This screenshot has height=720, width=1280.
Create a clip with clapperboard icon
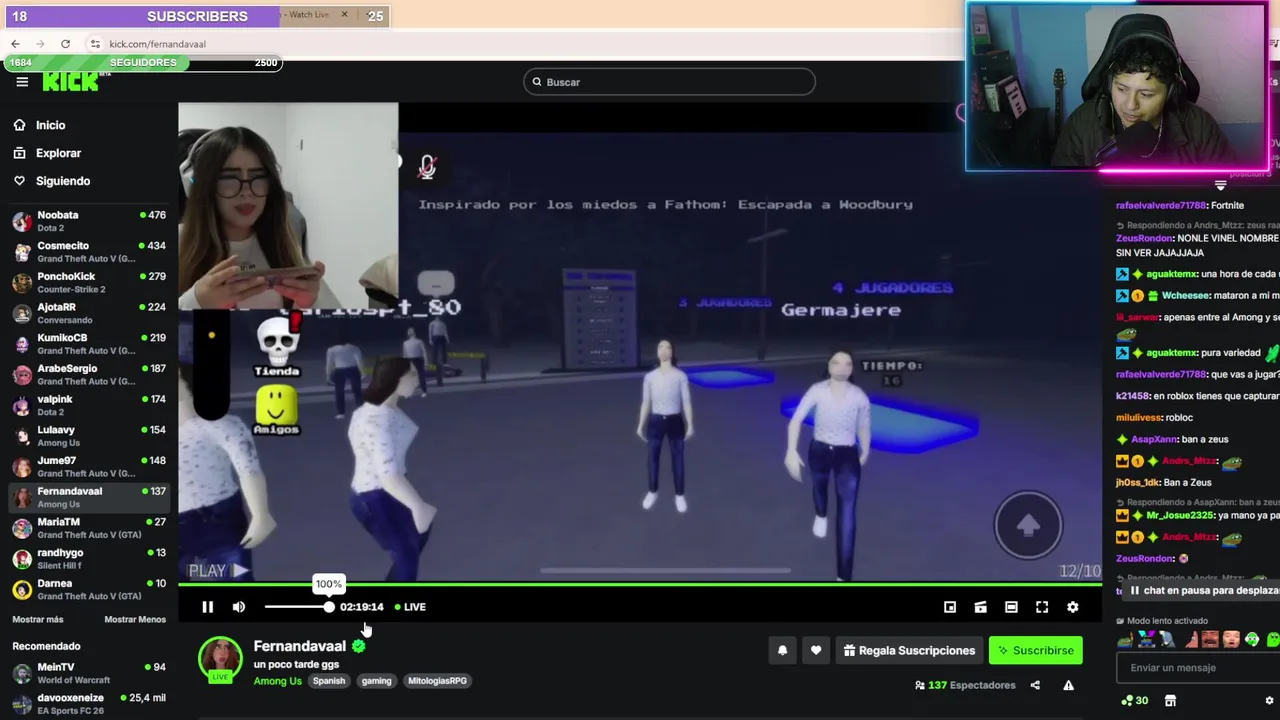pos(980,607)
